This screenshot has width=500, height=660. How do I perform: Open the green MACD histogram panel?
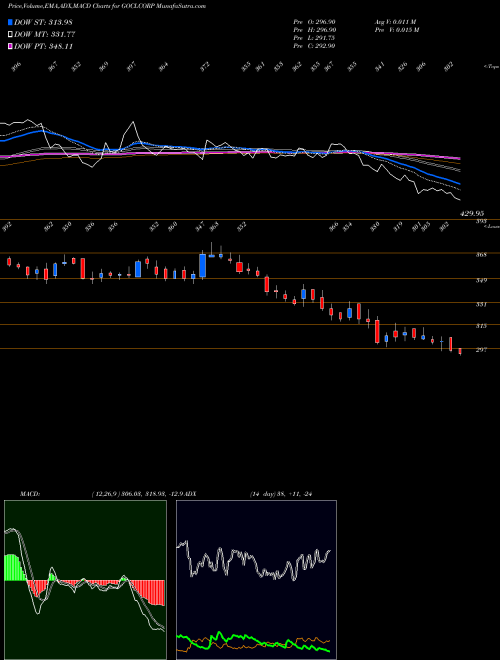pyautogui.click(x=85, y=579)
